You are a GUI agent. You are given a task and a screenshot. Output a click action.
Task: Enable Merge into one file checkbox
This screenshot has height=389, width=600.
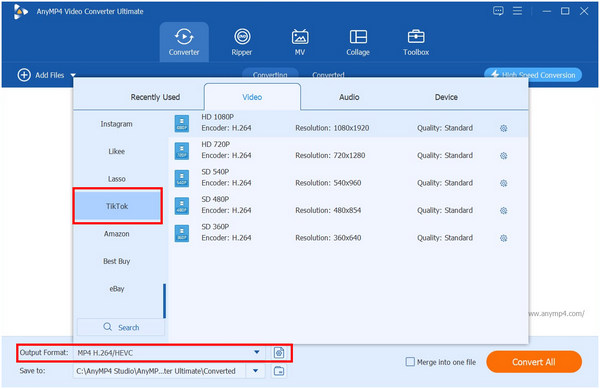coord(410,361)
